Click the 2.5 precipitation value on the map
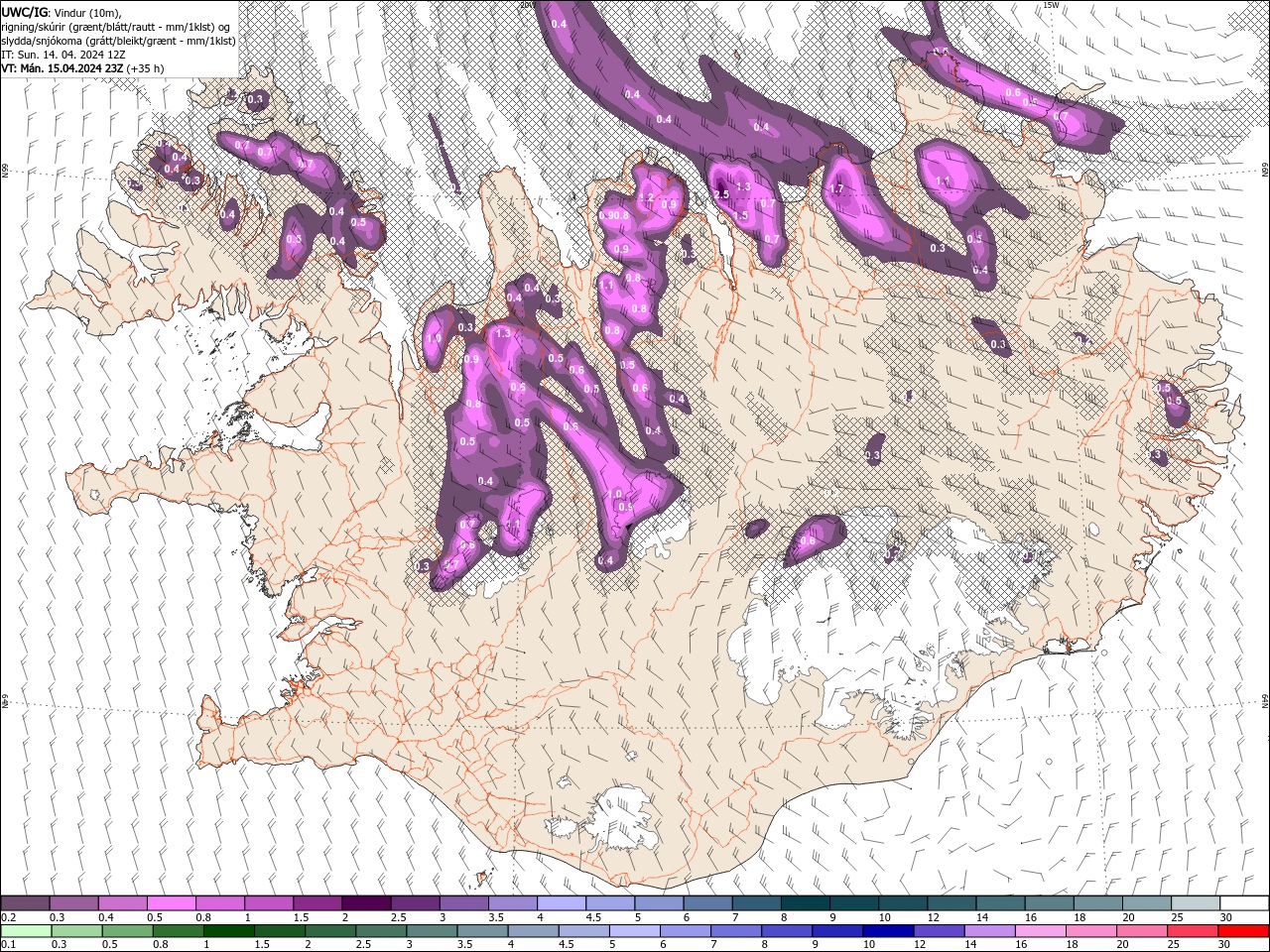The width and height of the screenshot is (1270, 952). point(721,193)
